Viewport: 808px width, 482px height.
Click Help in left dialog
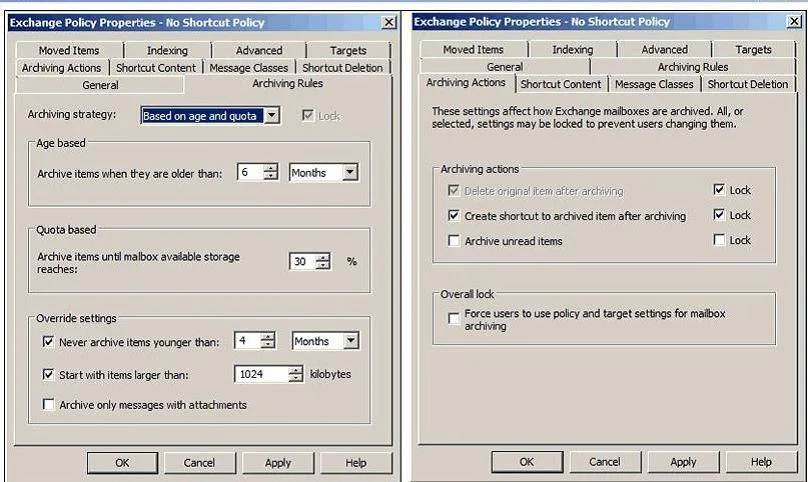pos(356,462)
